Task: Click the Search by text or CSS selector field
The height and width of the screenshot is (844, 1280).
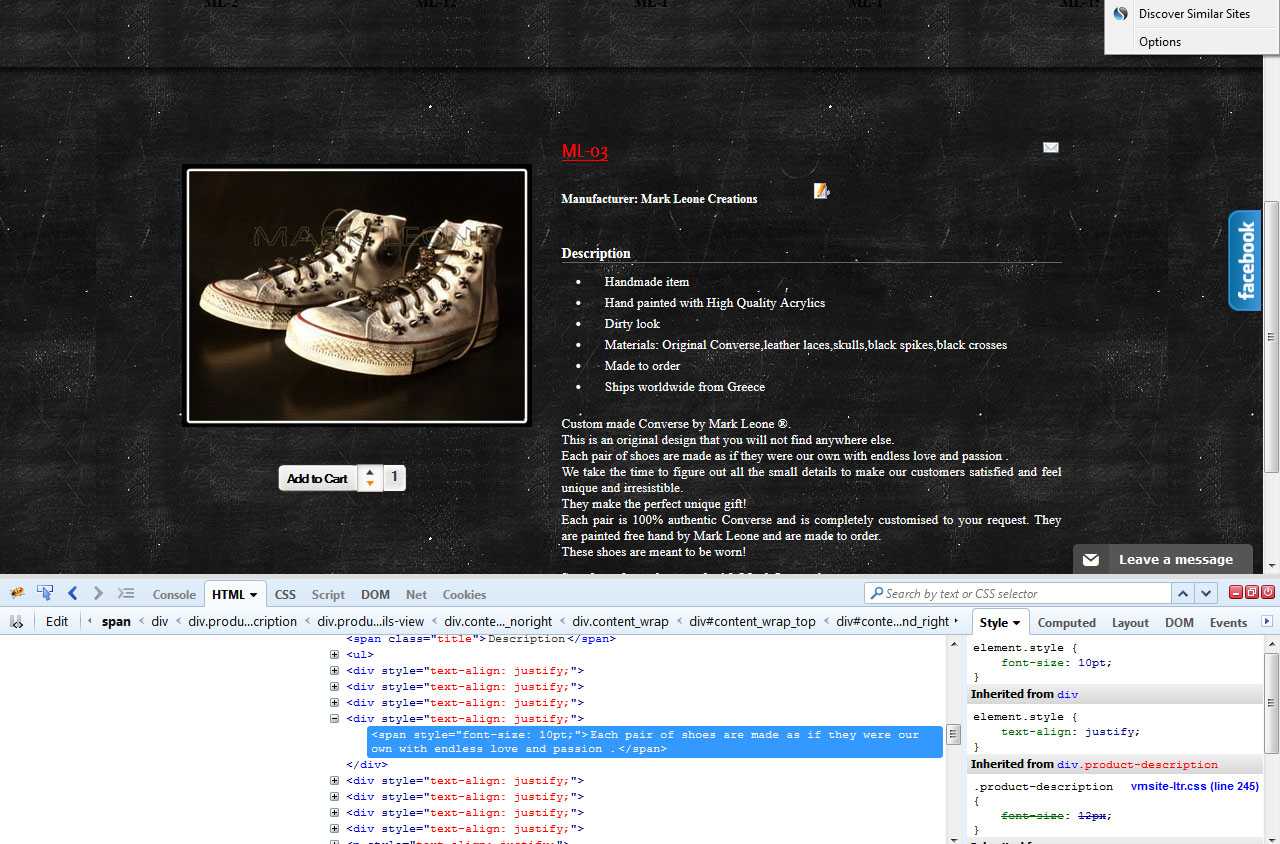Action: tap(1017, 593)
